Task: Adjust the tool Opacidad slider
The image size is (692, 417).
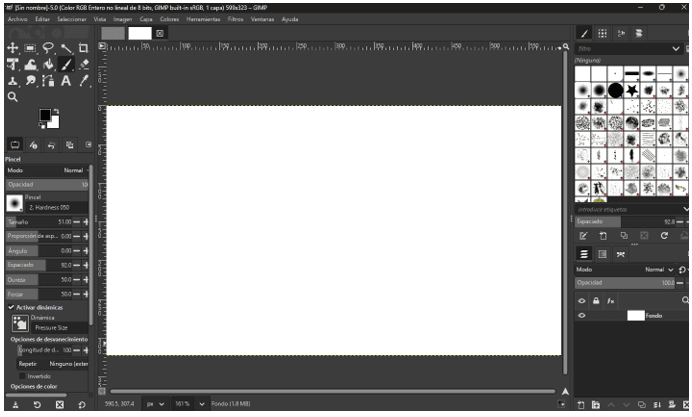Action: [x=47, y=184]
